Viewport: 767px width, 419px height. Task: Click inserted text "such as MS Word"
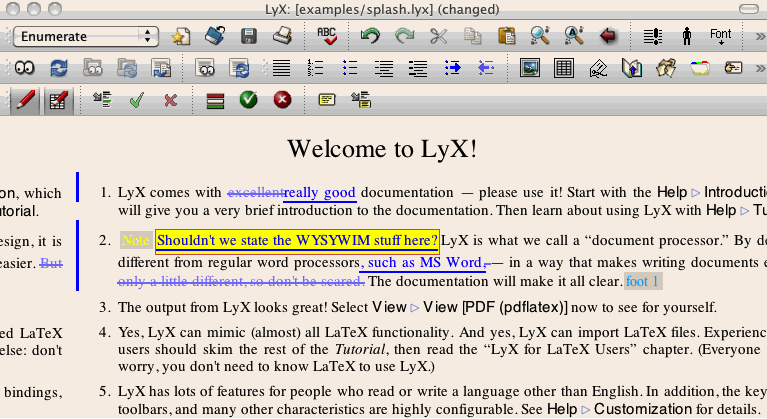[425, 263]
